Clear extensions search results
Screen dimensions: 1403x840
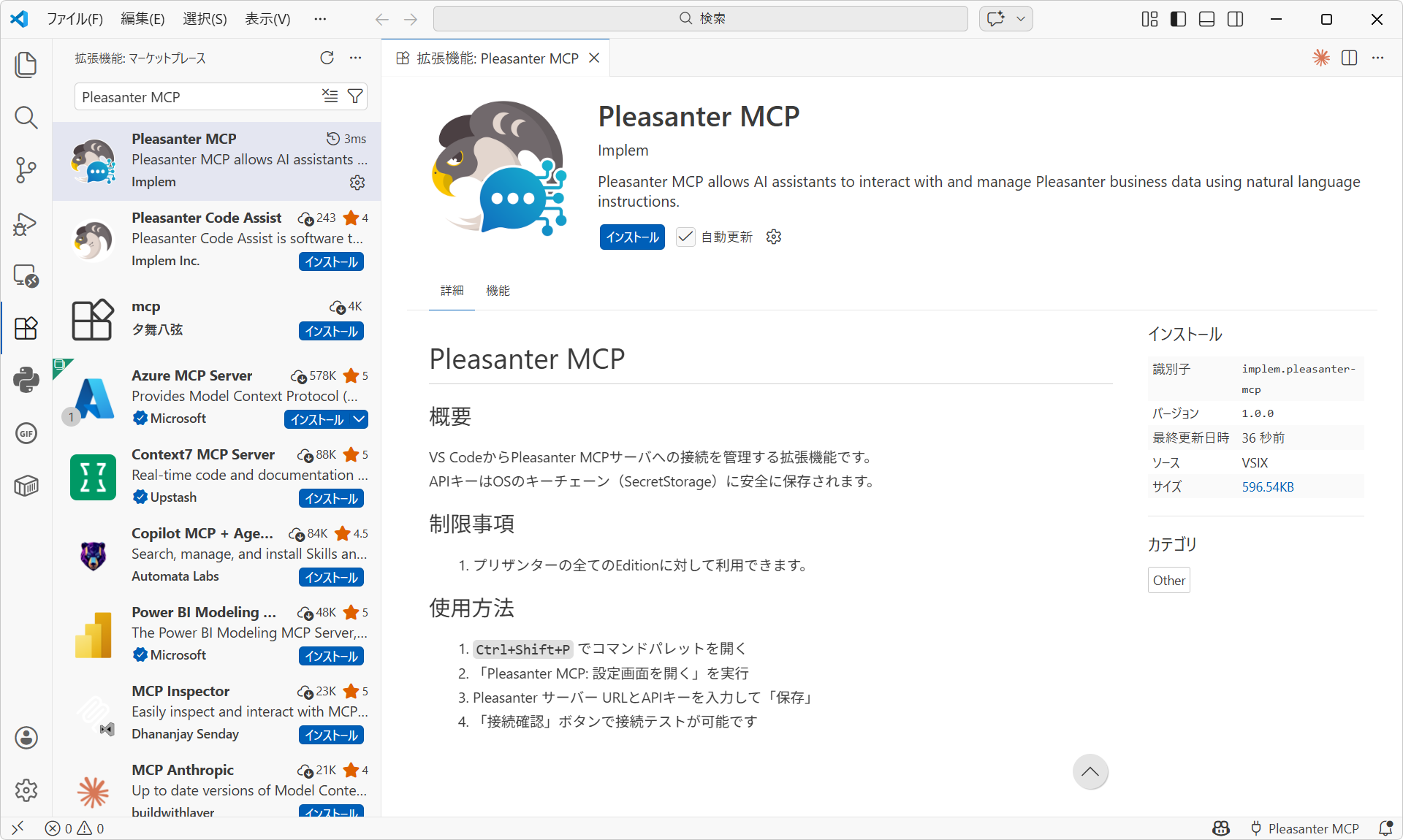330,96
